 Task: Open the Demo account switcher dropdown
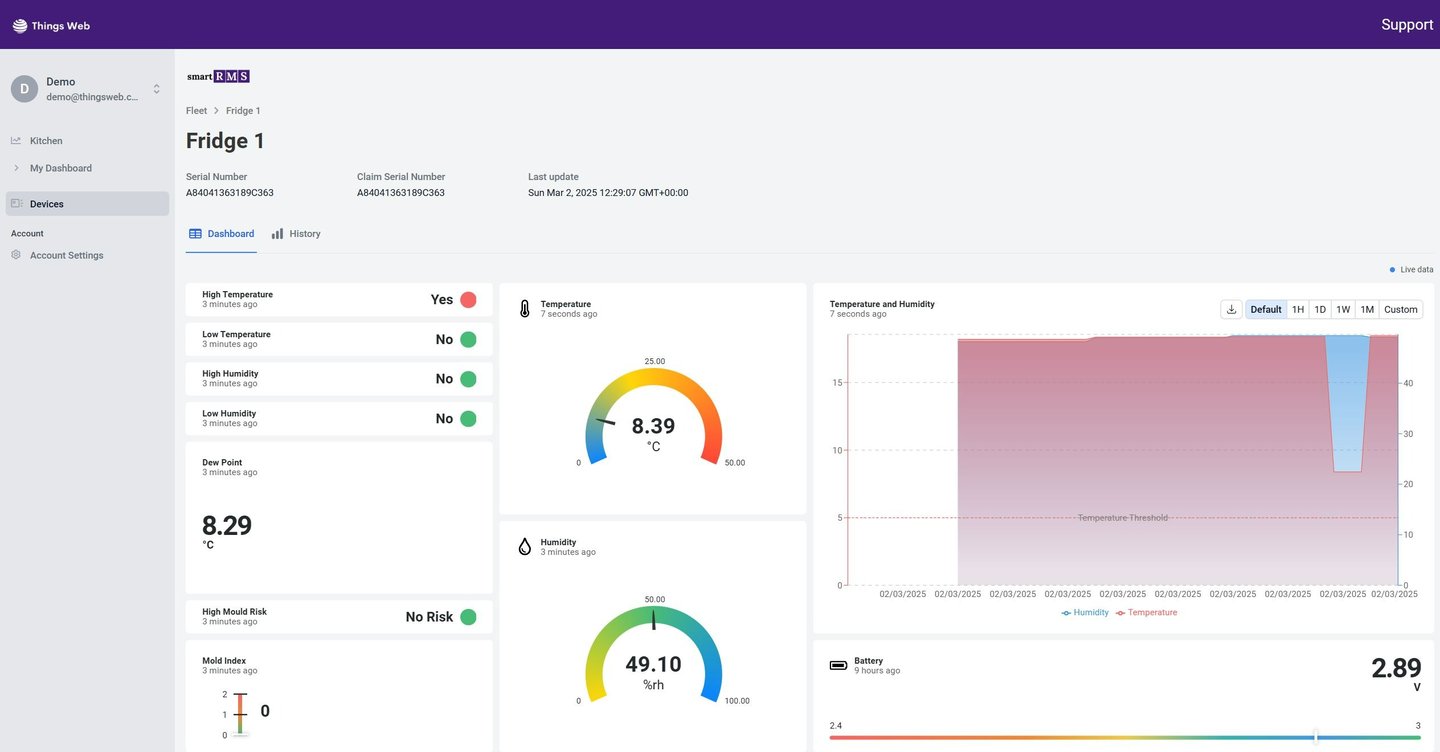click(x=157, y=89)
